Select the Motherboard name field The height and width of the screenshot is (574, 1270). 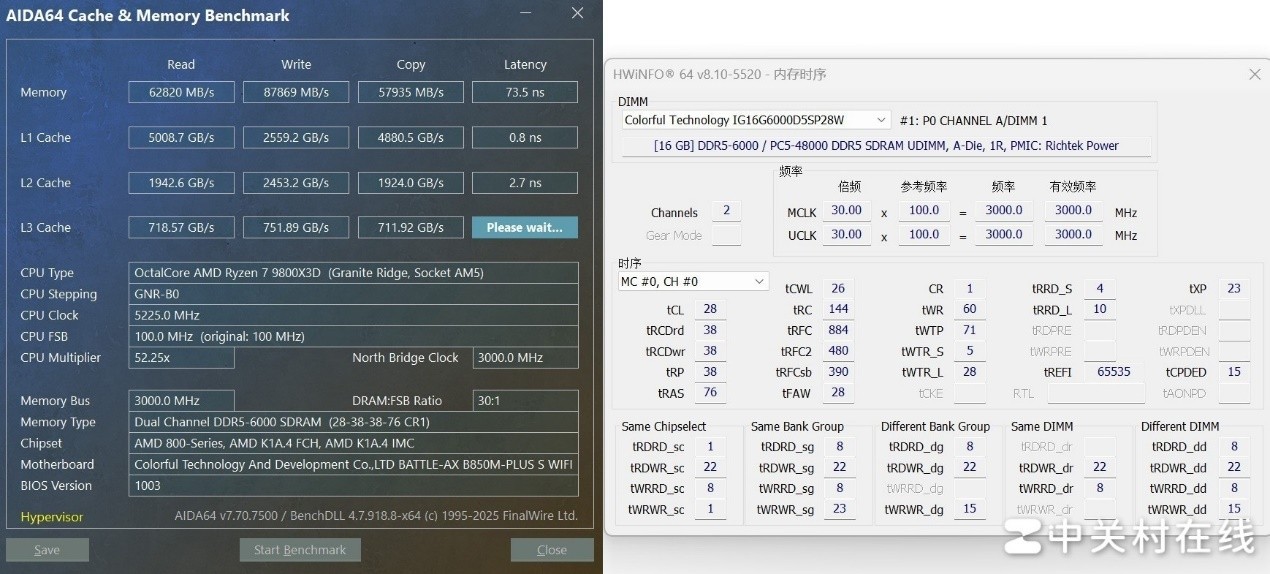(x=354, y=465)
